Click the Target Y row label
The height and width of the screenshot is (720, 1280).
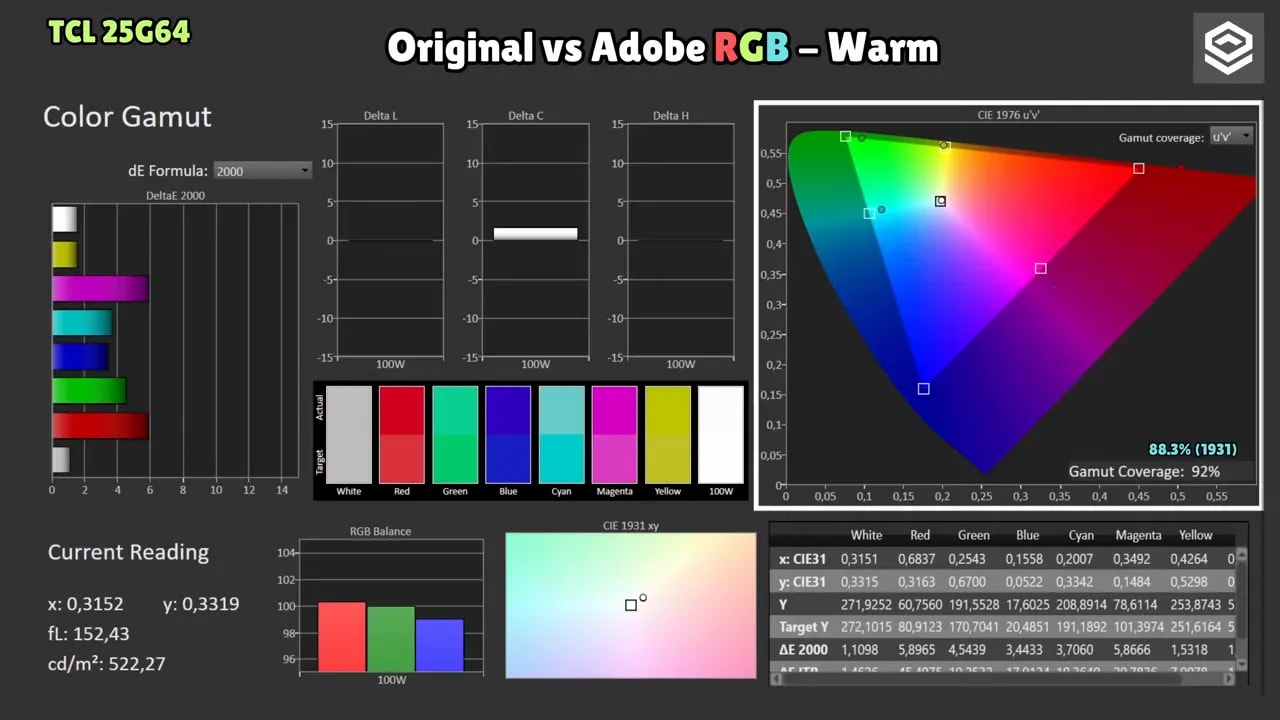tap(804, 627)
